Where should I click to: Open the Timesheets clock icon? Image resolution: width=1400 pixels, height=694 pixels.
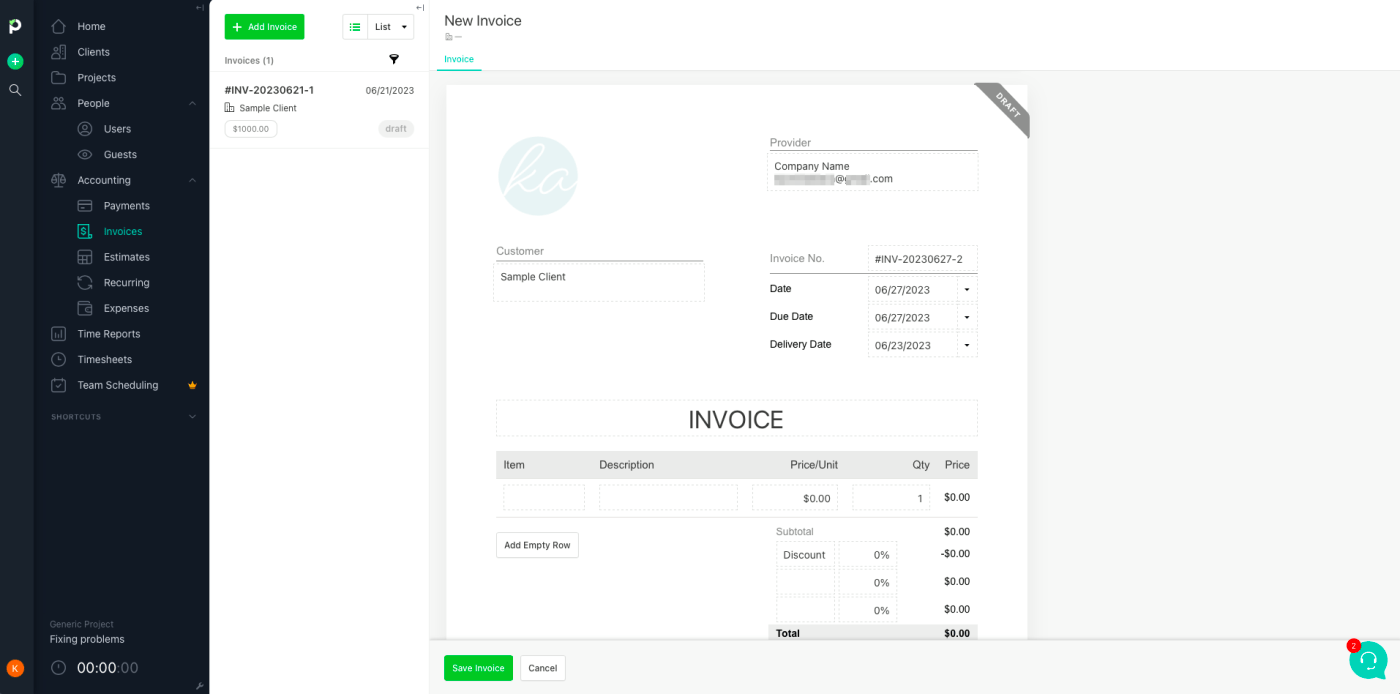(x=59, y=359)
